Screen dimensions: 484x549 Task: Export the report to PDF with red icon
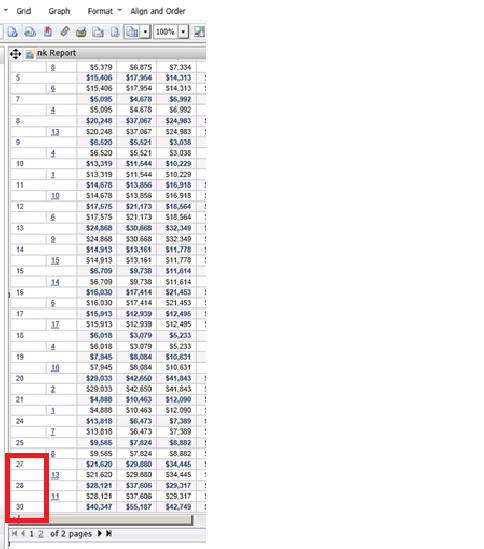[x=48, y=32]
